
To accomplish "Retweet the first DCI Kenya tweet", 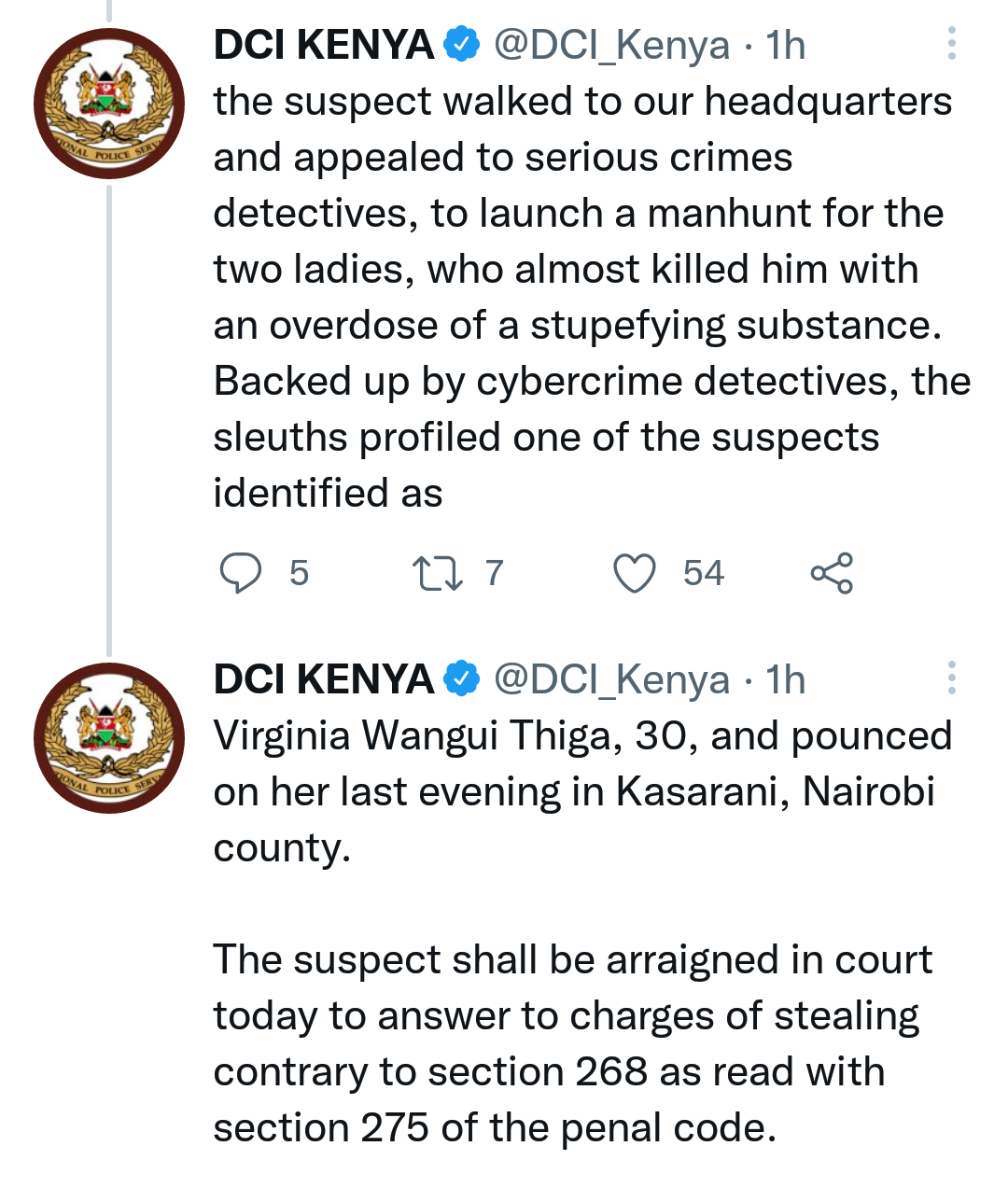I will pyautogui.click(x=438, y=573).
